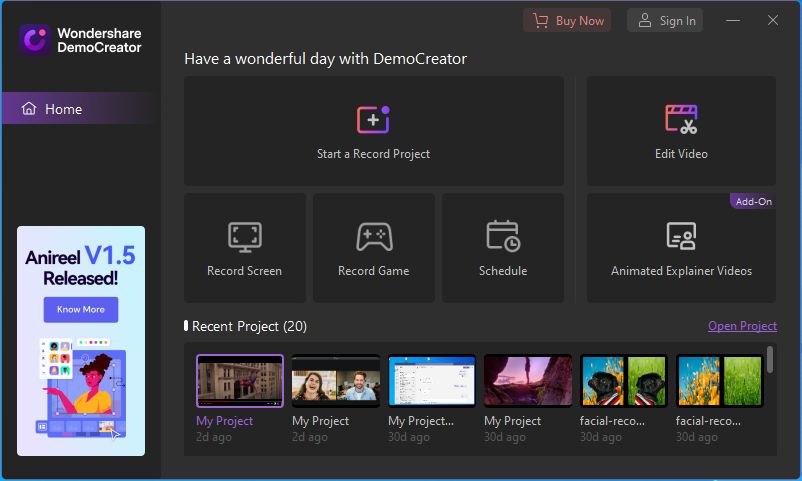This screenshot has height=481, width=802.
Task: Click the Have a wonderful day greeting text
Action: [325, 59]
